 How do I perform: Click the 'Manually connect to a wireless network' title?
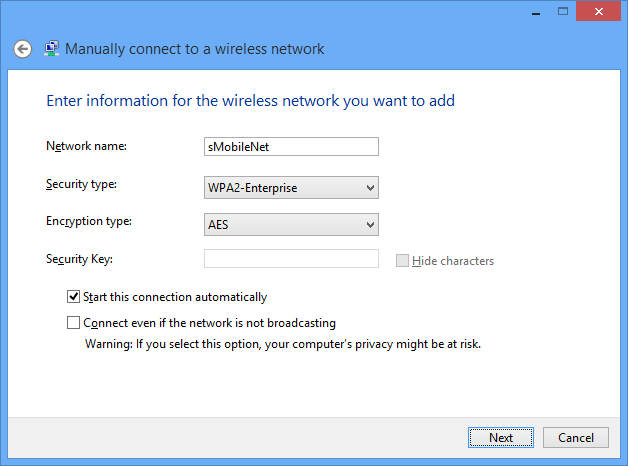195,49
